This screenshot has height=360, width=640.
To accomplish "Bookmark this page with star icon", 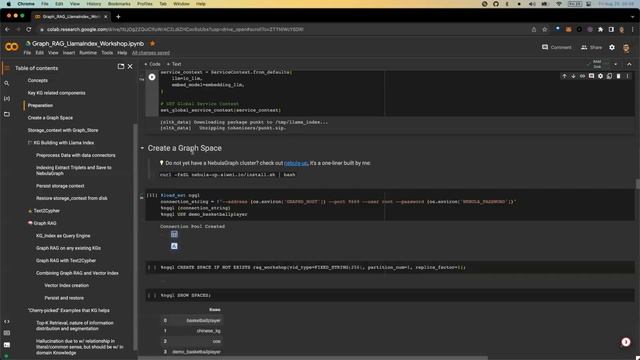I will click(x=544, y=29).
